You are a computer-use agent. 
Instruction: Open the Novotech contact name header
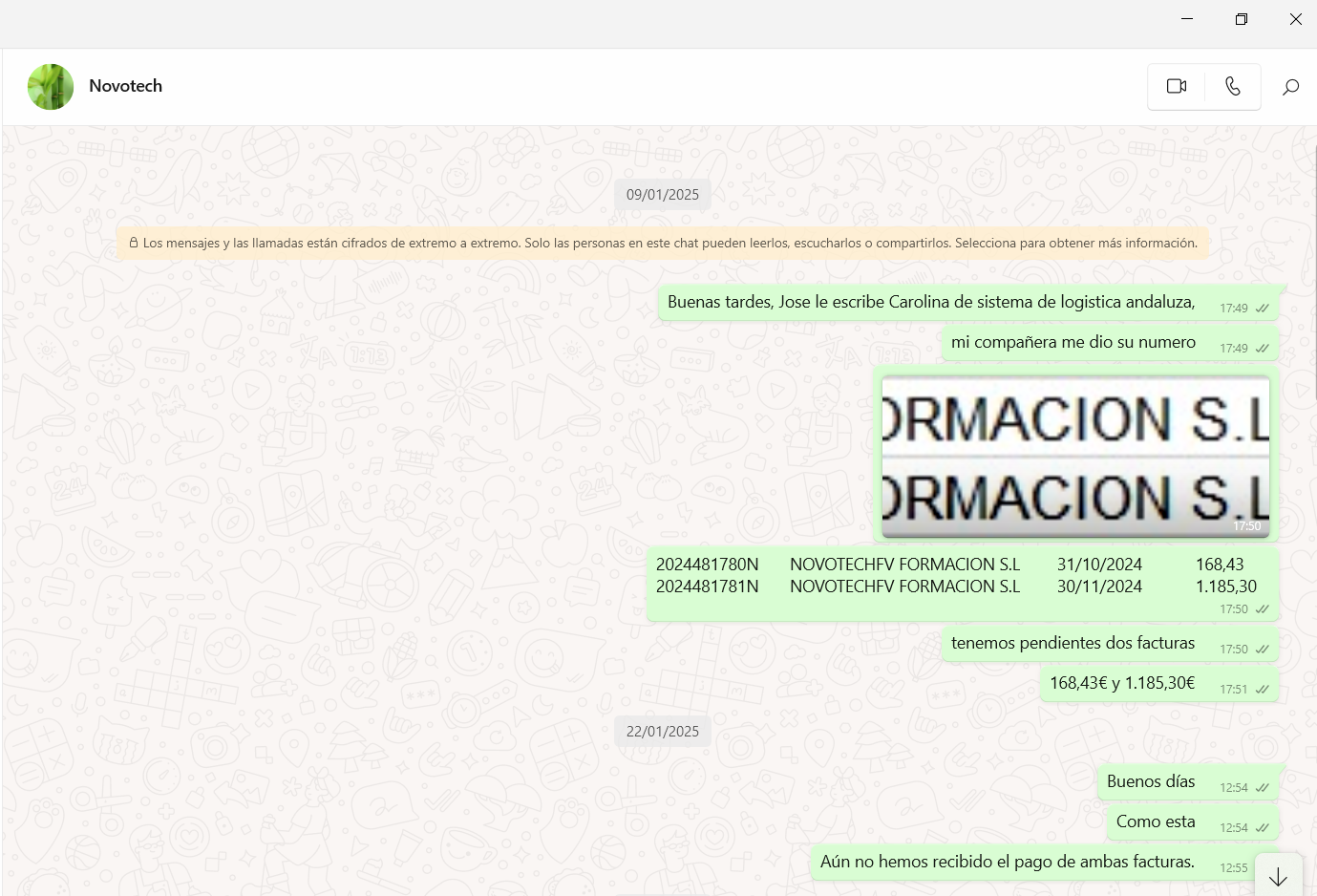click(125, 86)
